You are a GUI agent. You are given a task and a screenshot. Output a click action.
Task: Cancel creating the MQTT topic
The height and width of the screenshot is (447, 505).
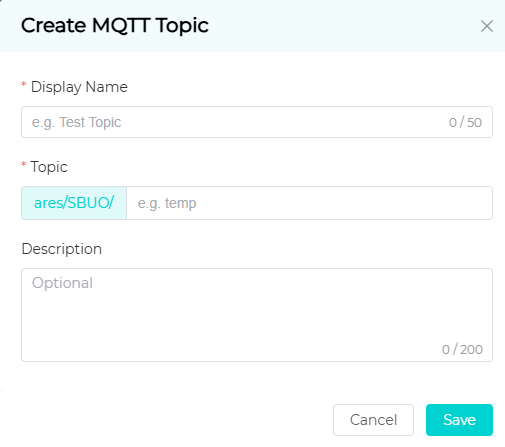(373, 420)
